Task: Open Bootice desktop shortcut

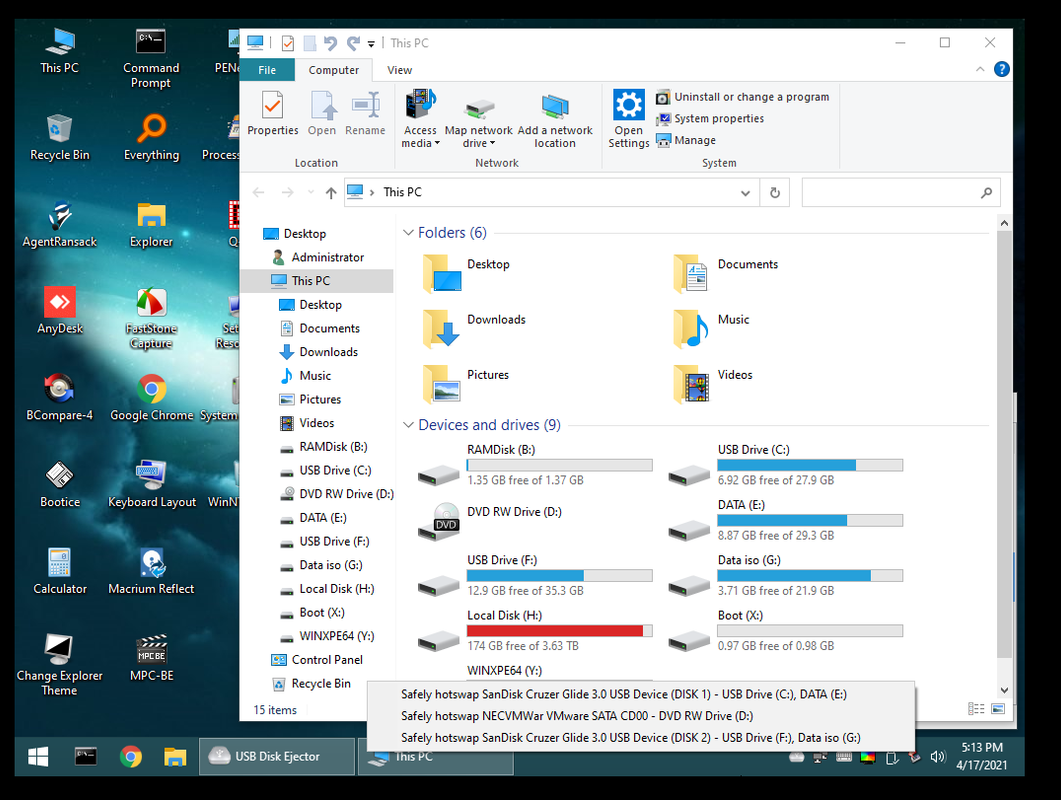Action: (60, 485)
